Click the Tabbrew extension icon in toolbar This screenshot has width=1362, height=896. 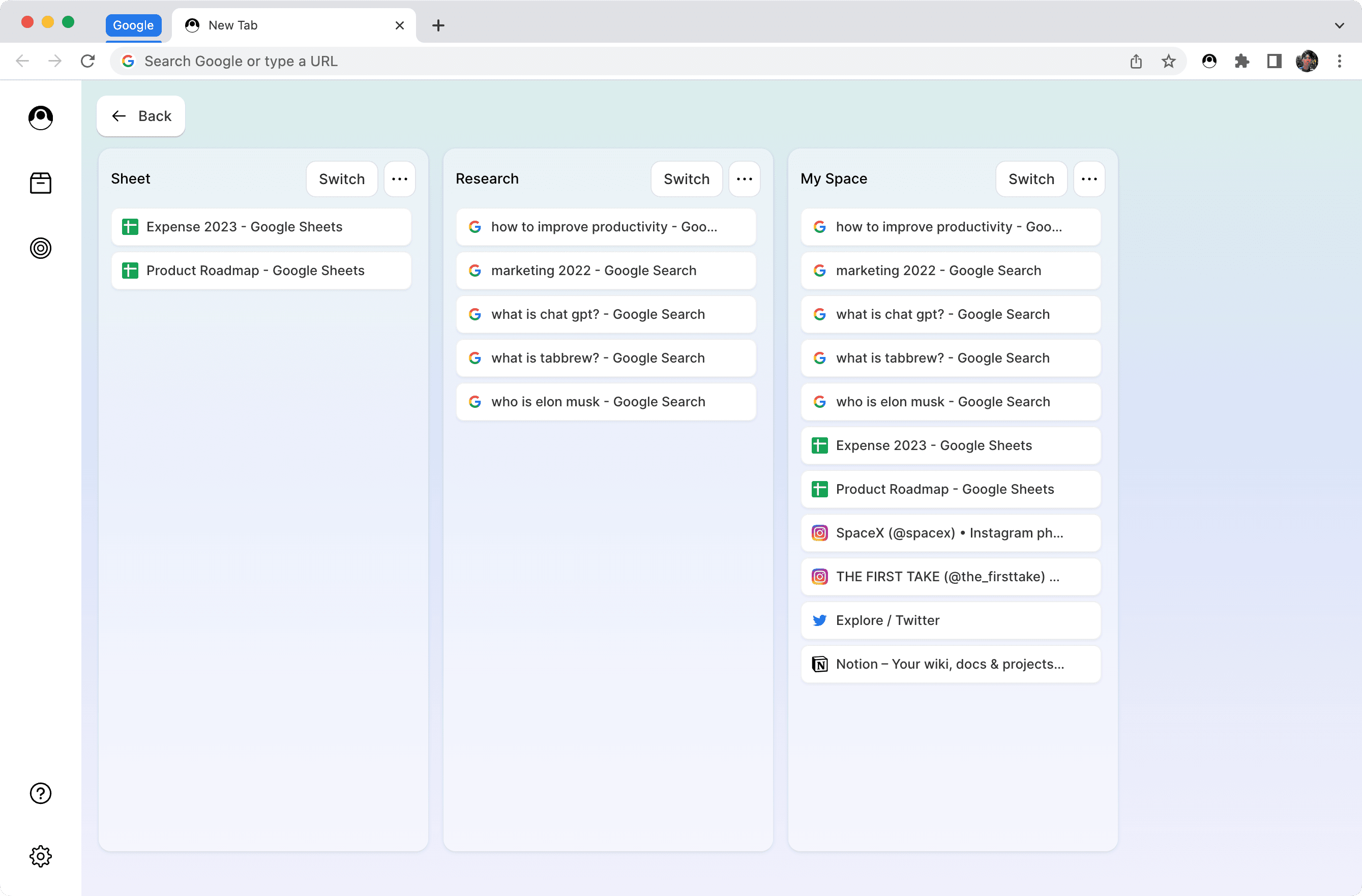click(x=1208, y=61)
